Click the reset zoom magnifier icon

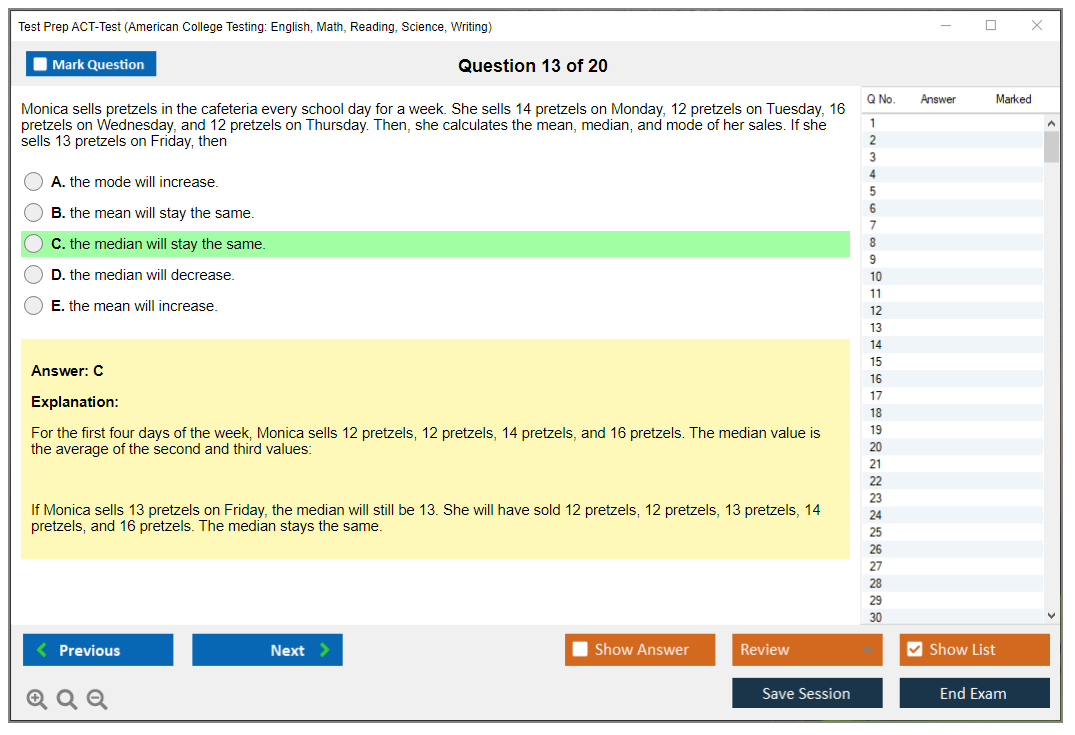pyautogui.click(x=67, y=700)
